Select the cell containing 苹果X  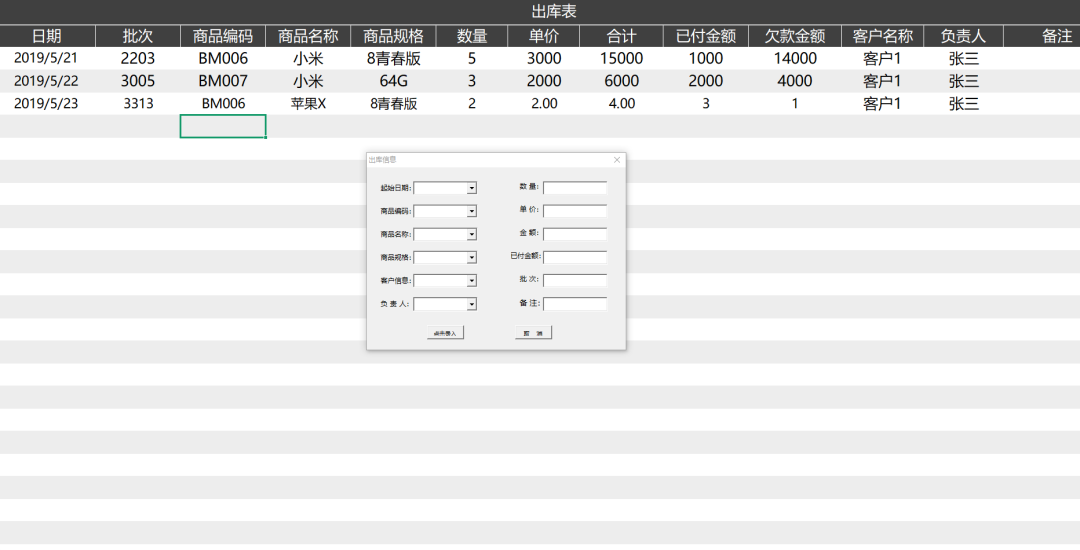[x=308, y=103]
